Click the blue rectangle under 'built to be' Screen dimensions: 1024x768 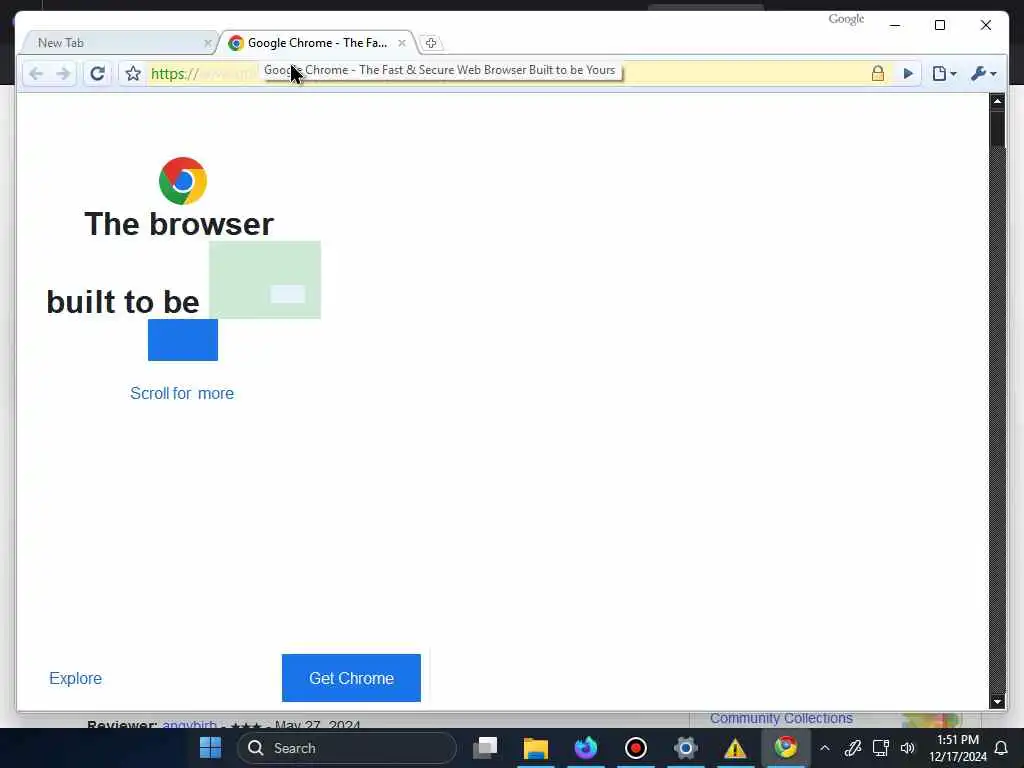tap(183, 340)
